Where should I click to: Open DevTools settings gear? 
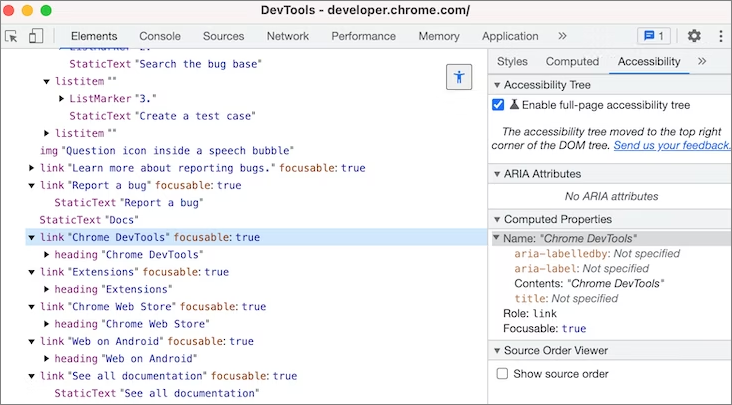694,36
